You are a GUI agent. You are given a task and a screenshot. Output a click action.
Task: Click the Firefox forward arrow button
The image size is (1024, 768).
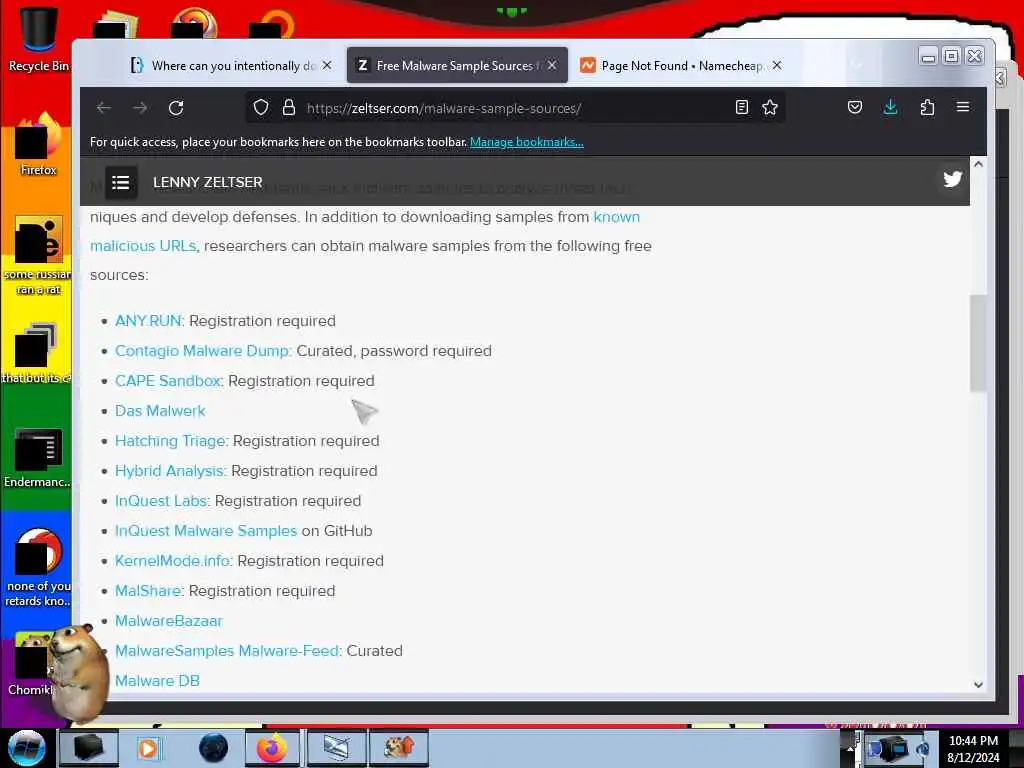[x=140, y=108]
